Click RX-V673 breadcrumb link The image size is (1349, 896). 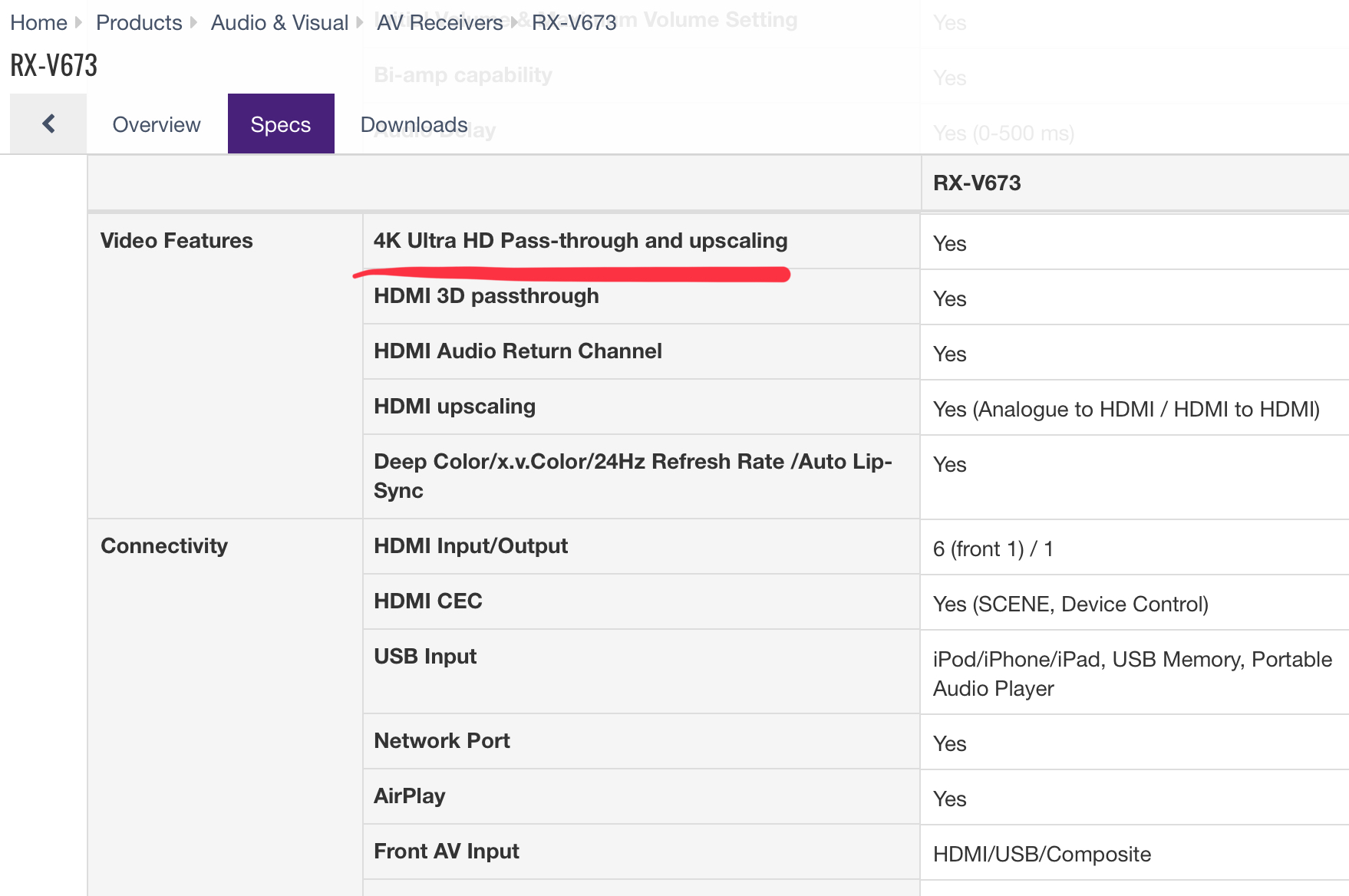click(x=574, y=22)
